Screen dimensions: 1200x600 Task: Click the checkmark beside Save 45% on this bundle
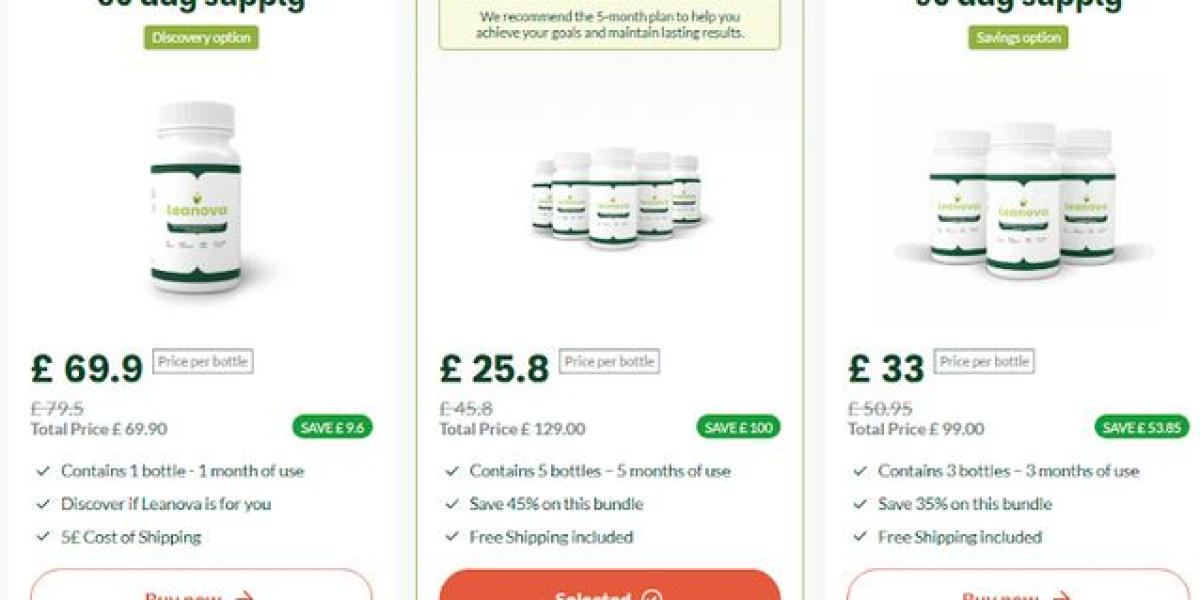pos(451,504)
